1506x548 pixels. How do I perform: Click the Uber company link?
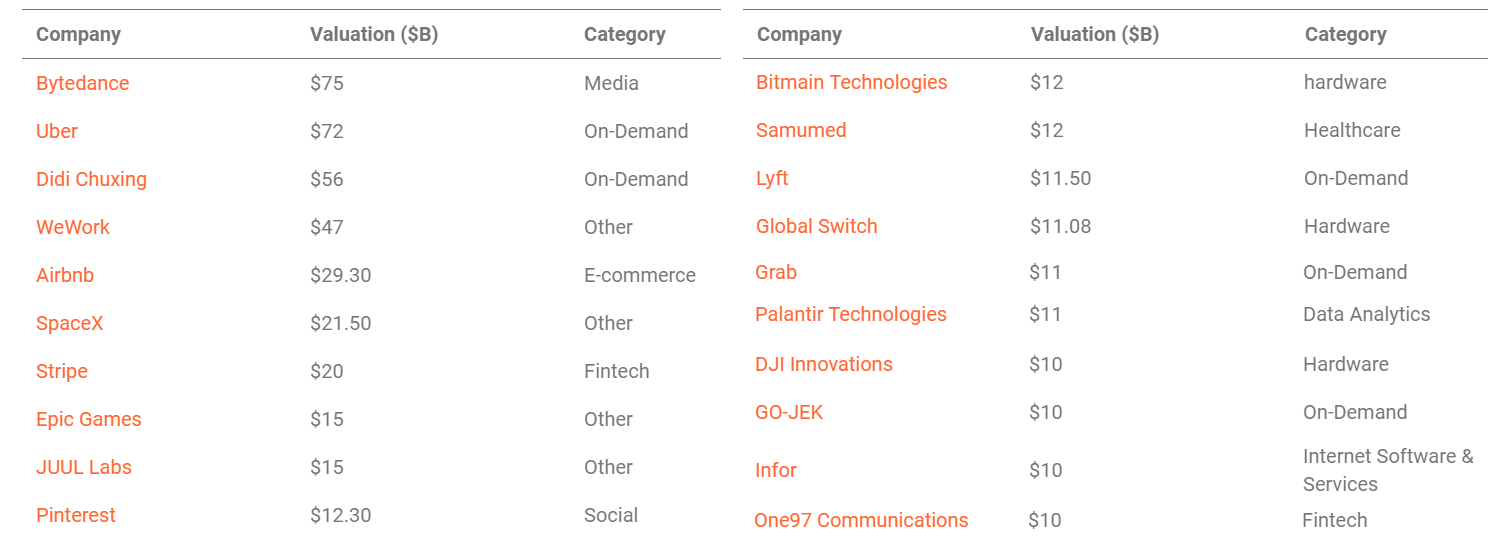(56, 131)
